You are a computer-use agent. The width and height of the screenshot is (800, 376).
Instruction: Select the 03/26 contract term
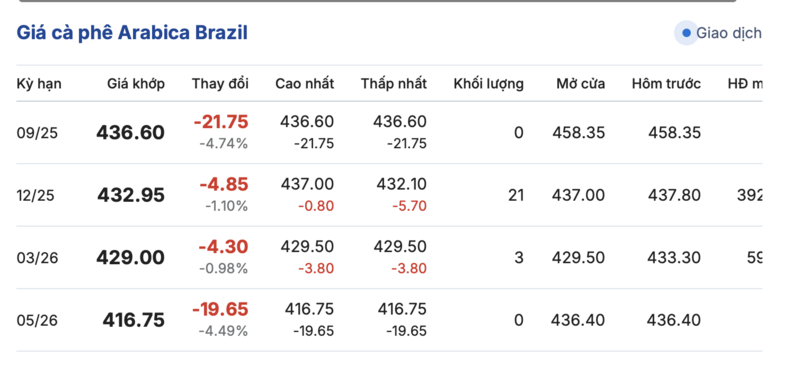pos(37,258)
